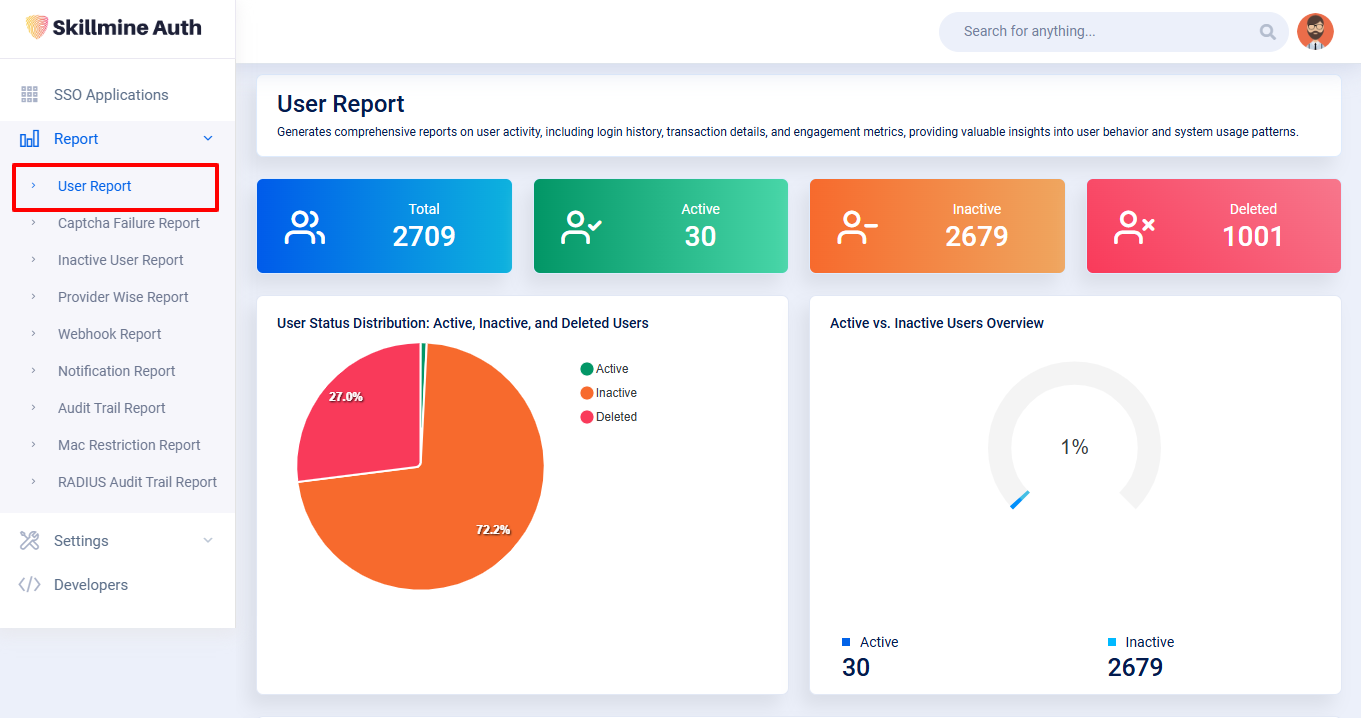The height and width of the screenshot is (718, 1361).
Task: Open the Captcha Failure Report
Action: point(129,223)
